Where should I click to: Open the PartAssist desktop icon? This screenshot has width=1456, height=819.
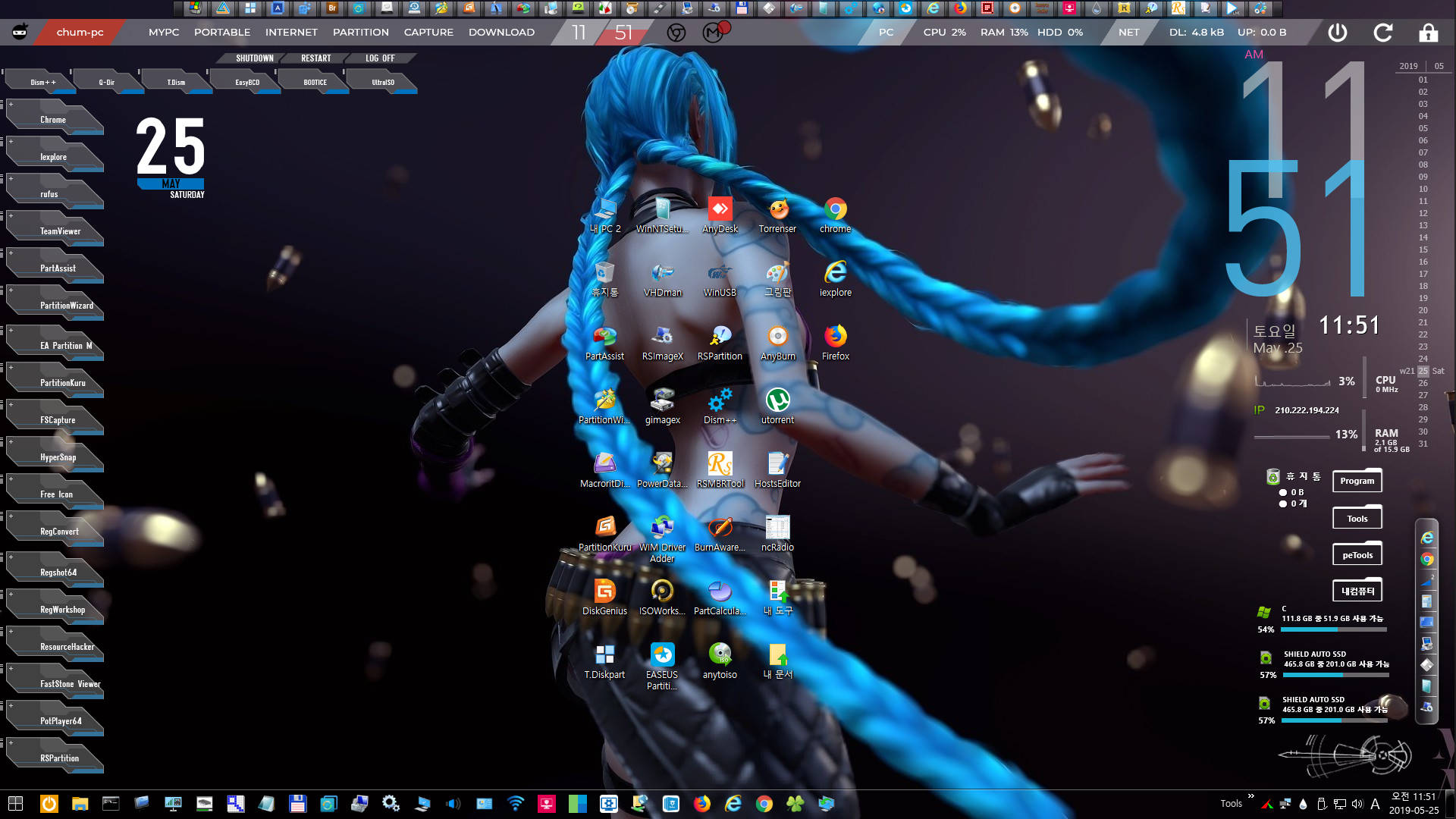point(604,343)
